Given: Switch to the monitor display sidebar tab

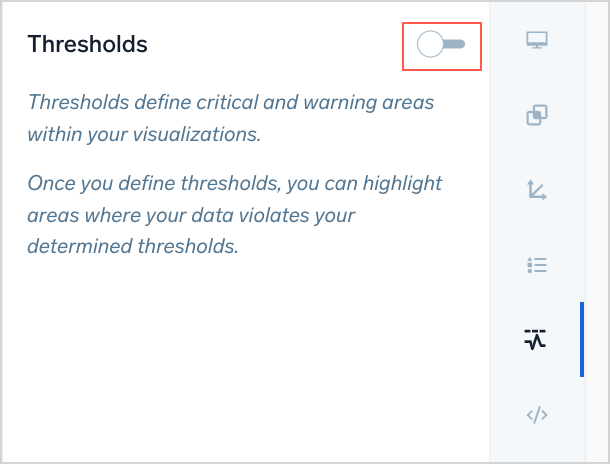Looking at the screenshot, I should coord(537,42).
